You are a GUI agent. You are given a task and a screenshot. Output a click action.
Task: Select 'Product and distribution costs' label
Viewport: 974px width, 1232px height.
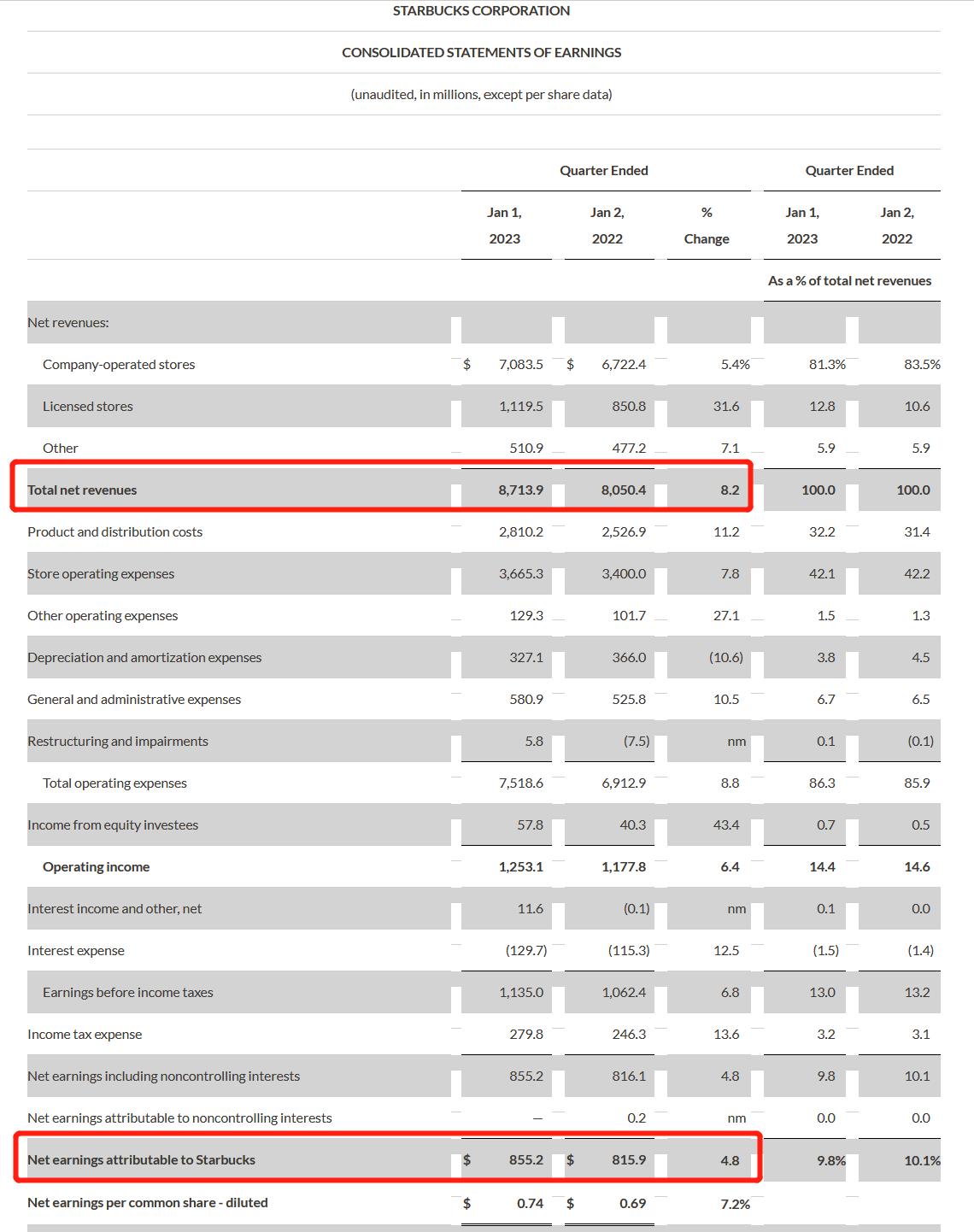(114, 532)
